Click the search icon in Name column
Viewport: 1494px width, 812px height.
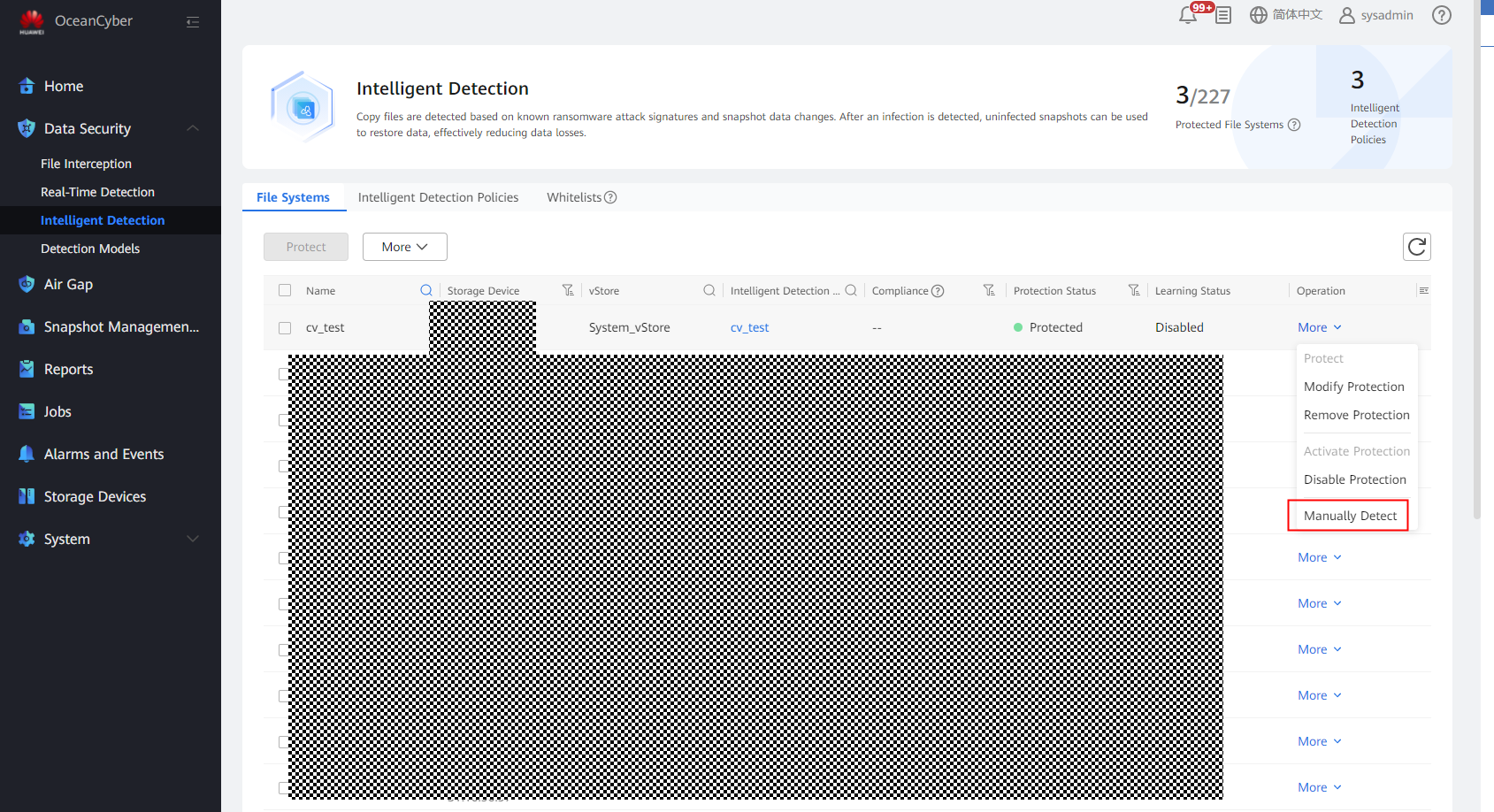(426, 290)
